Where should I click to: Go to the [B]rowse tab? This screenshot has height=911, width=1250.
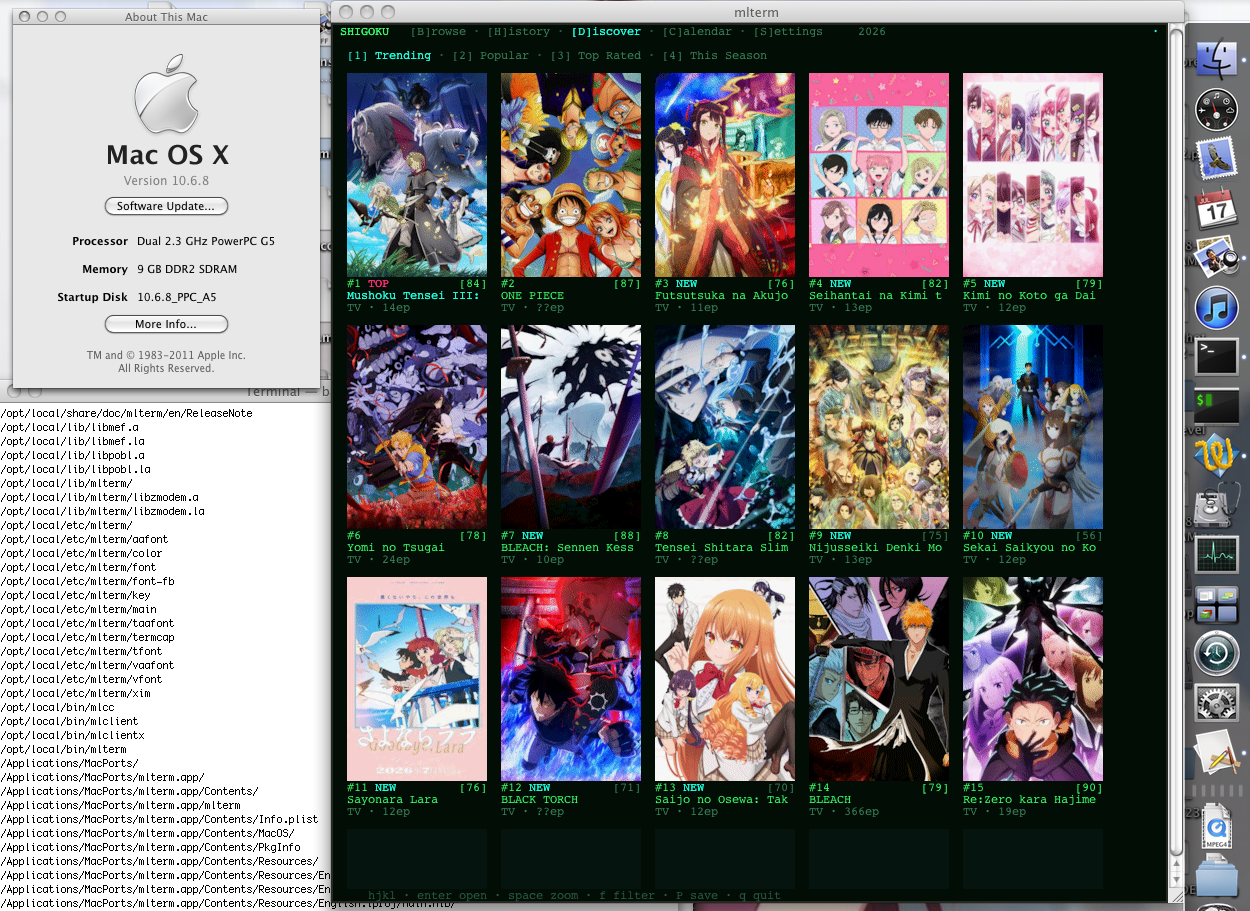click(x=437, y=32)
